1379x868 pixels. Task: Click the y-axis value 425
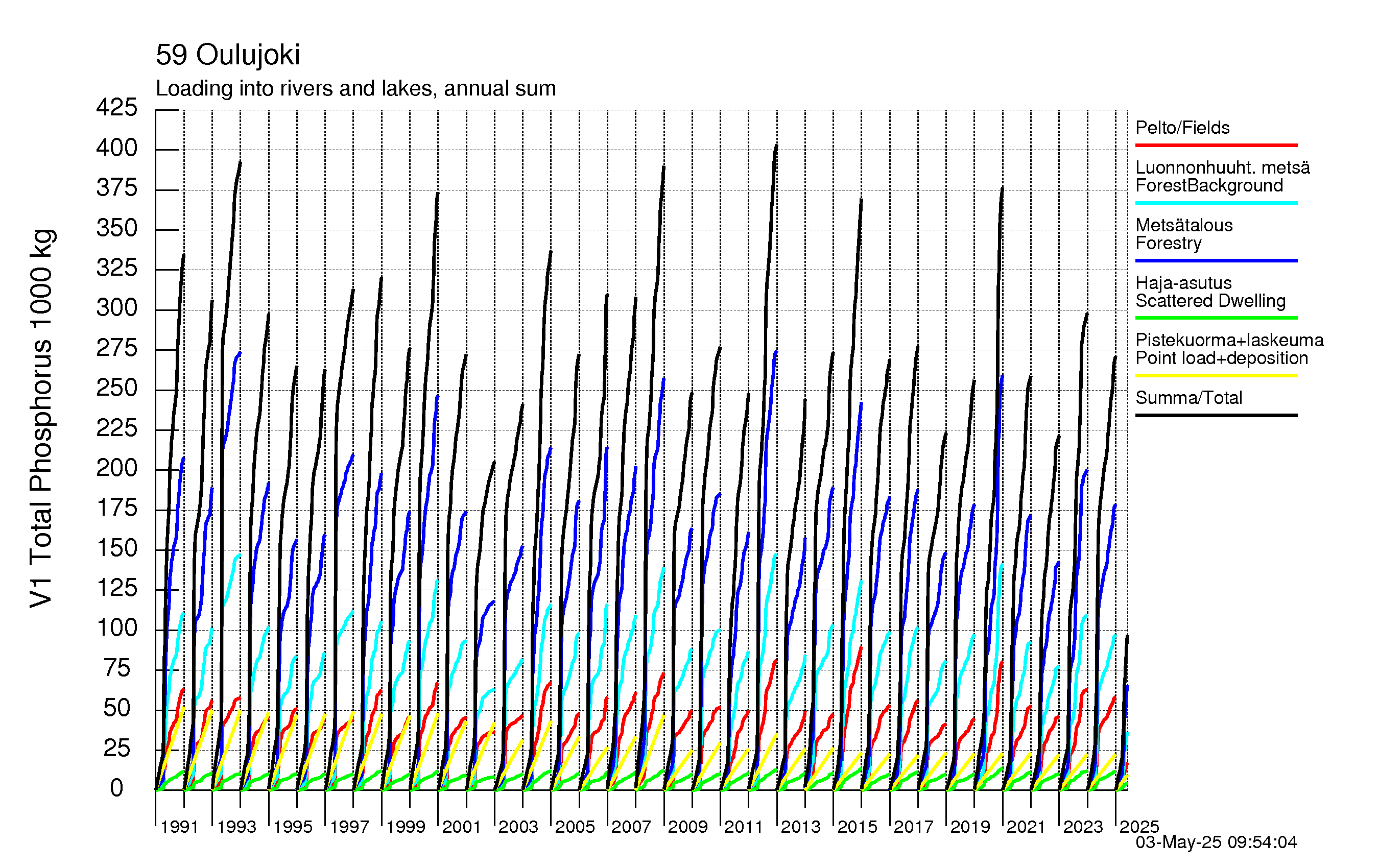point(117,108)
